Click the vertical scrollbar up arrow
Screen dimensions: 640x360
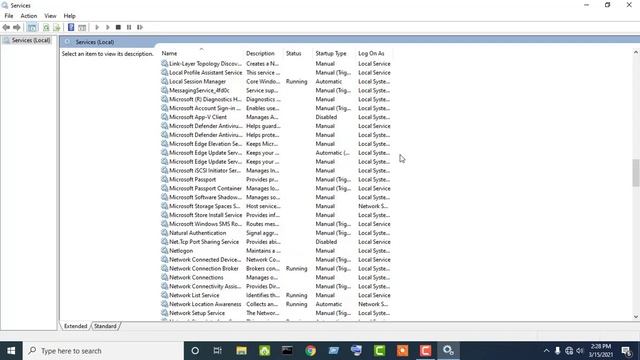(x=636, y=52)
